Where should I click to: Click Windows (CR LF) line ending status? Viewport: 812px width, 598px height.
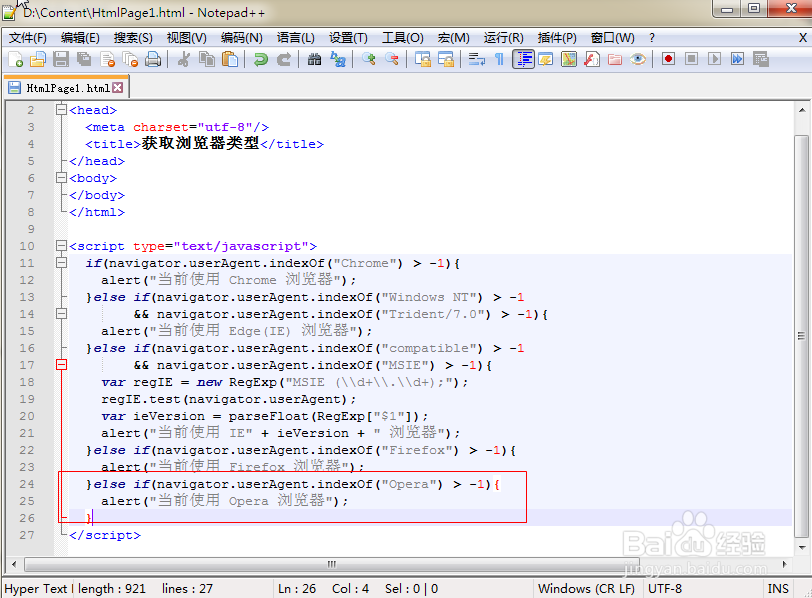pyautogui.click(x=586, y=589)
